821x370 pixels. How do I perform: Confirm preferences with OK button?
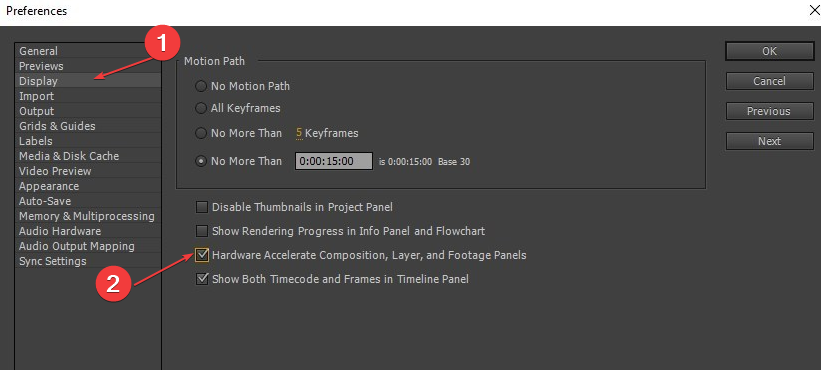pyautogui.click(x=769, y=51)
